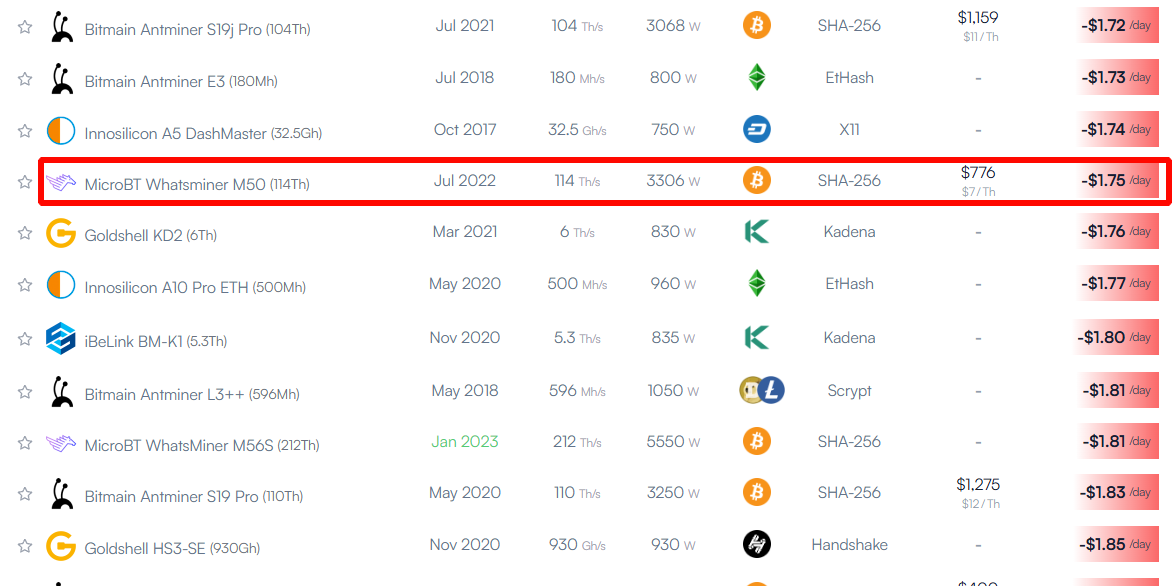Click the Innosilicon logo beside A5 DashMaster

coord(61,131)
